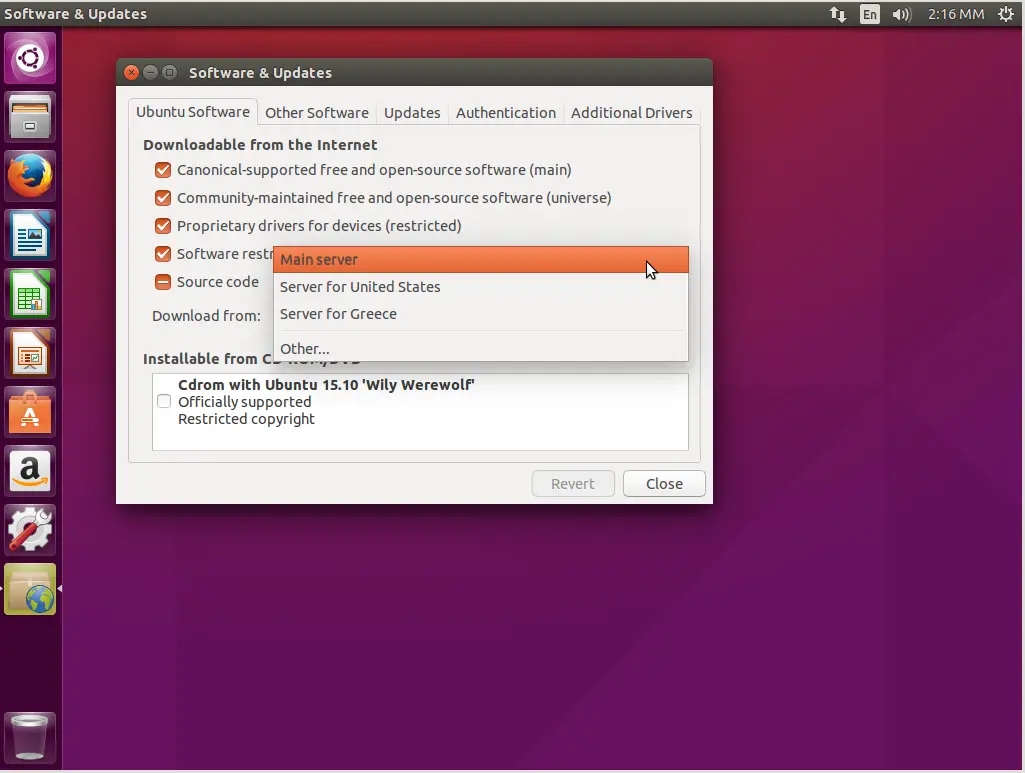Open the sound volume indicator

click(901, 14)
